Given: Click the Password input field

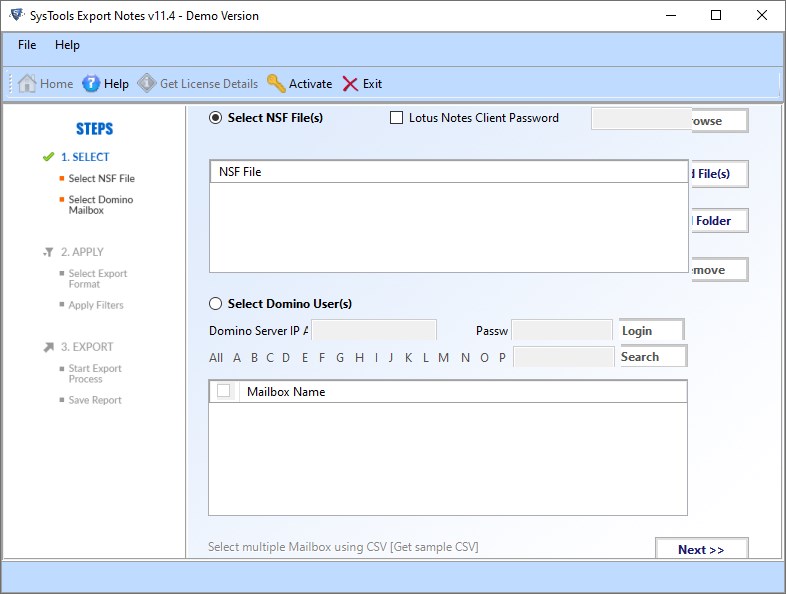Looking at the screenshot, I should tap(562, 330).
